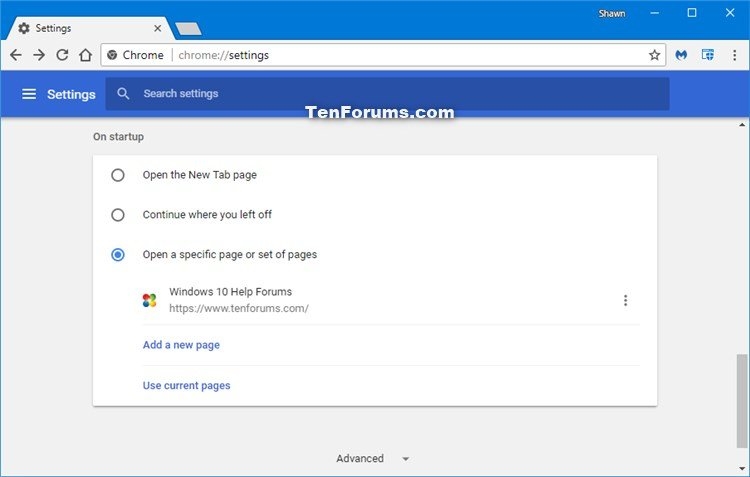Open the Settings hamburger menu
Screen dimensions: 750x477
click(x=29, y=94)
